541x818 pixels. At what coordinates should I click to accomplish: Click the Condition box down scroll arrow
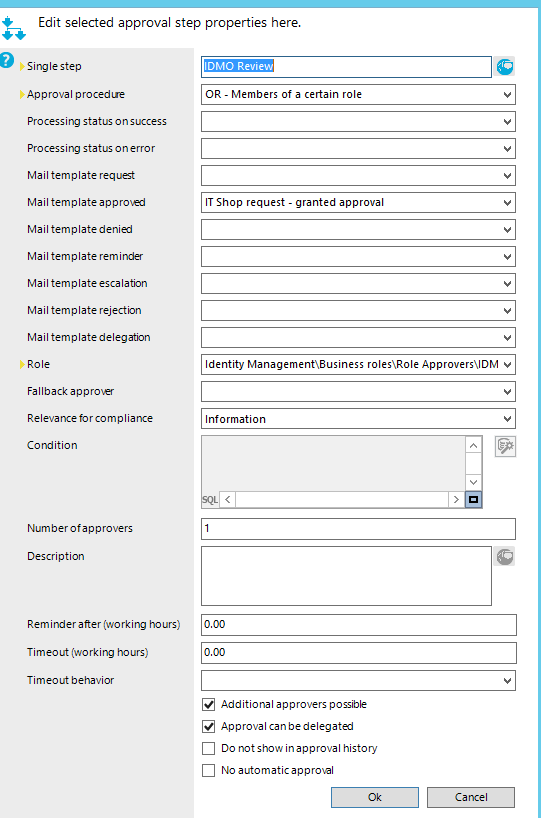coord(473,483)
